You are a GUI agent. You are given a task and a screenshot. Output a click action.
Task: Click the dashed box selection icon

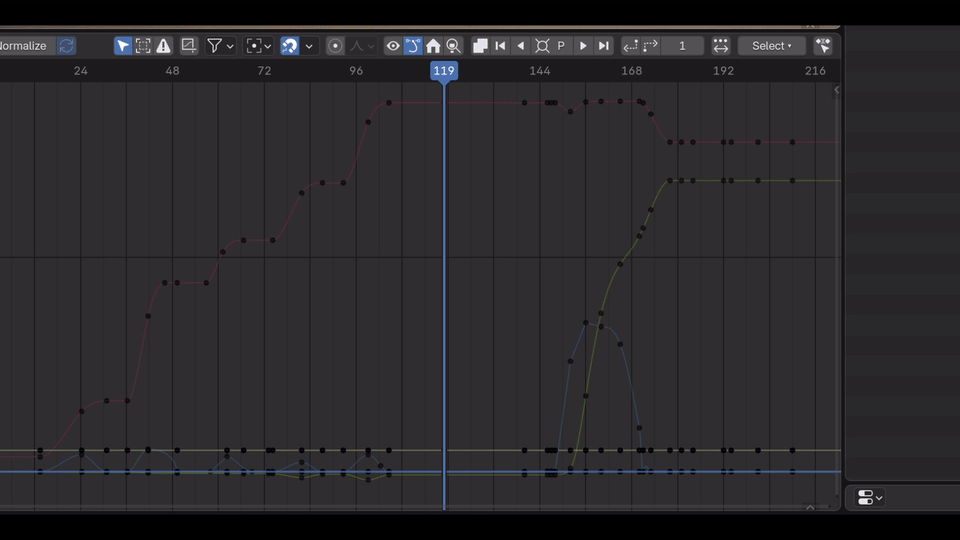(143, 46)
